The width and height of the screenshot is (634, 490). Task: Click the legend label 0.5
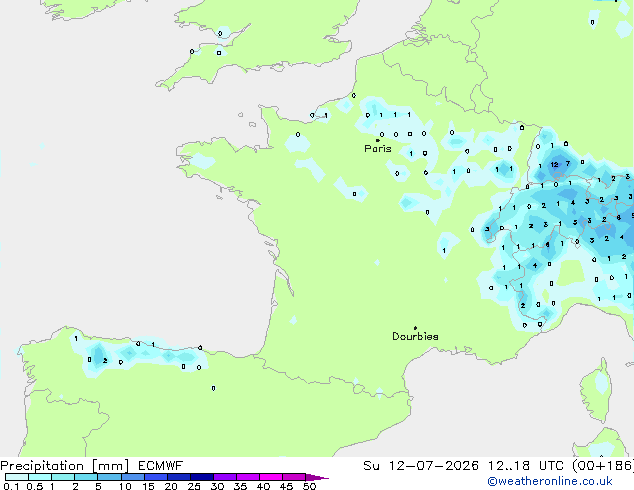pos(34,486)
